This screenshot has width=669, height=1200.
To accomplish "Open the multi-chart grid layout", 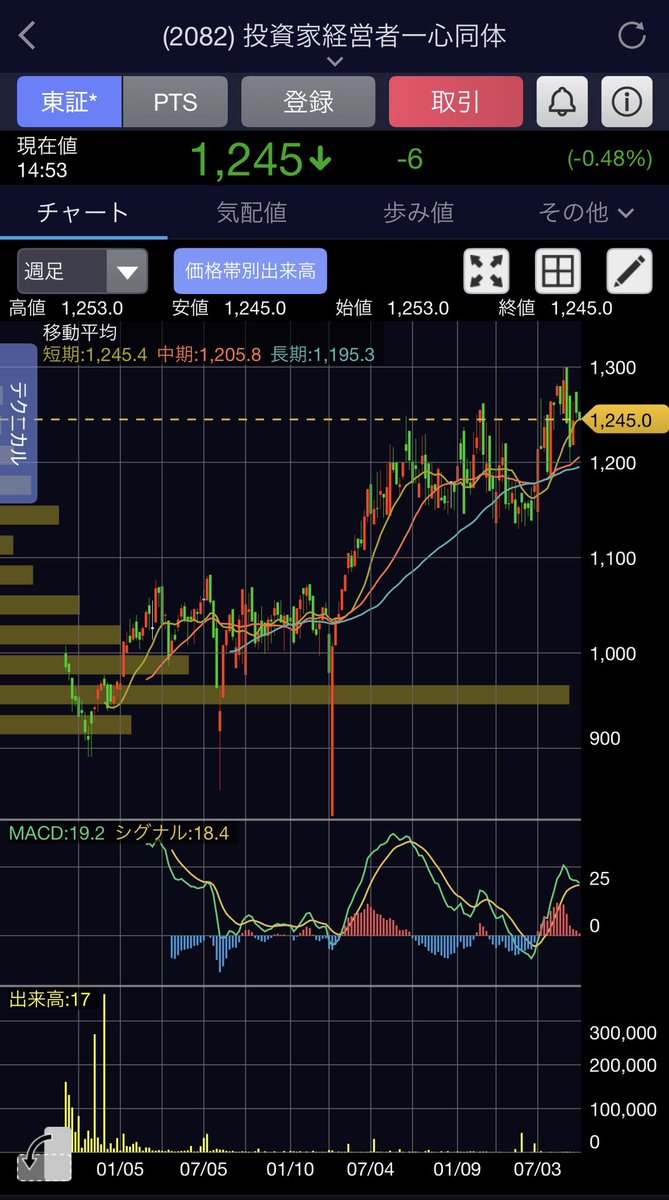I will pyautogui.click(x=558, y=271).
